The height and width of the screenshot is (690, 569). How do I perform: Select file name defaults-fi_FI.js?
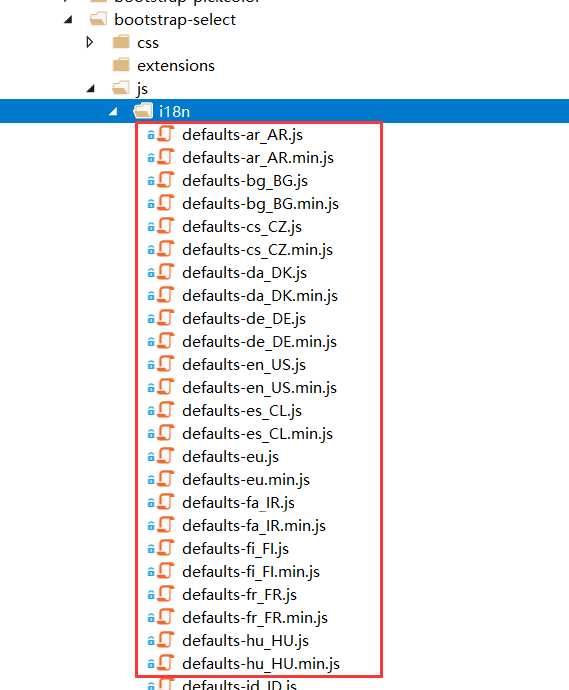pyautogui.click(x=235, y=549)
